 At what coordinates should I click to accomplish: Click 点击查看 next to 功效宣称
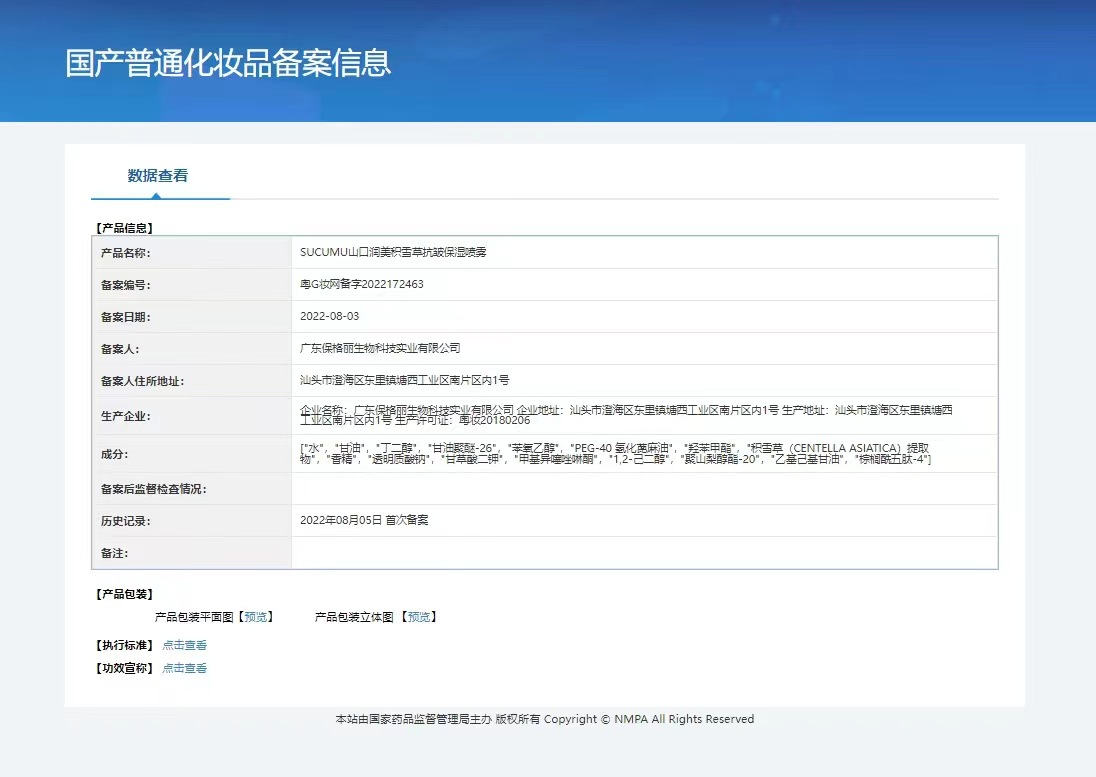pyautogui.click(x=185, y=668)
